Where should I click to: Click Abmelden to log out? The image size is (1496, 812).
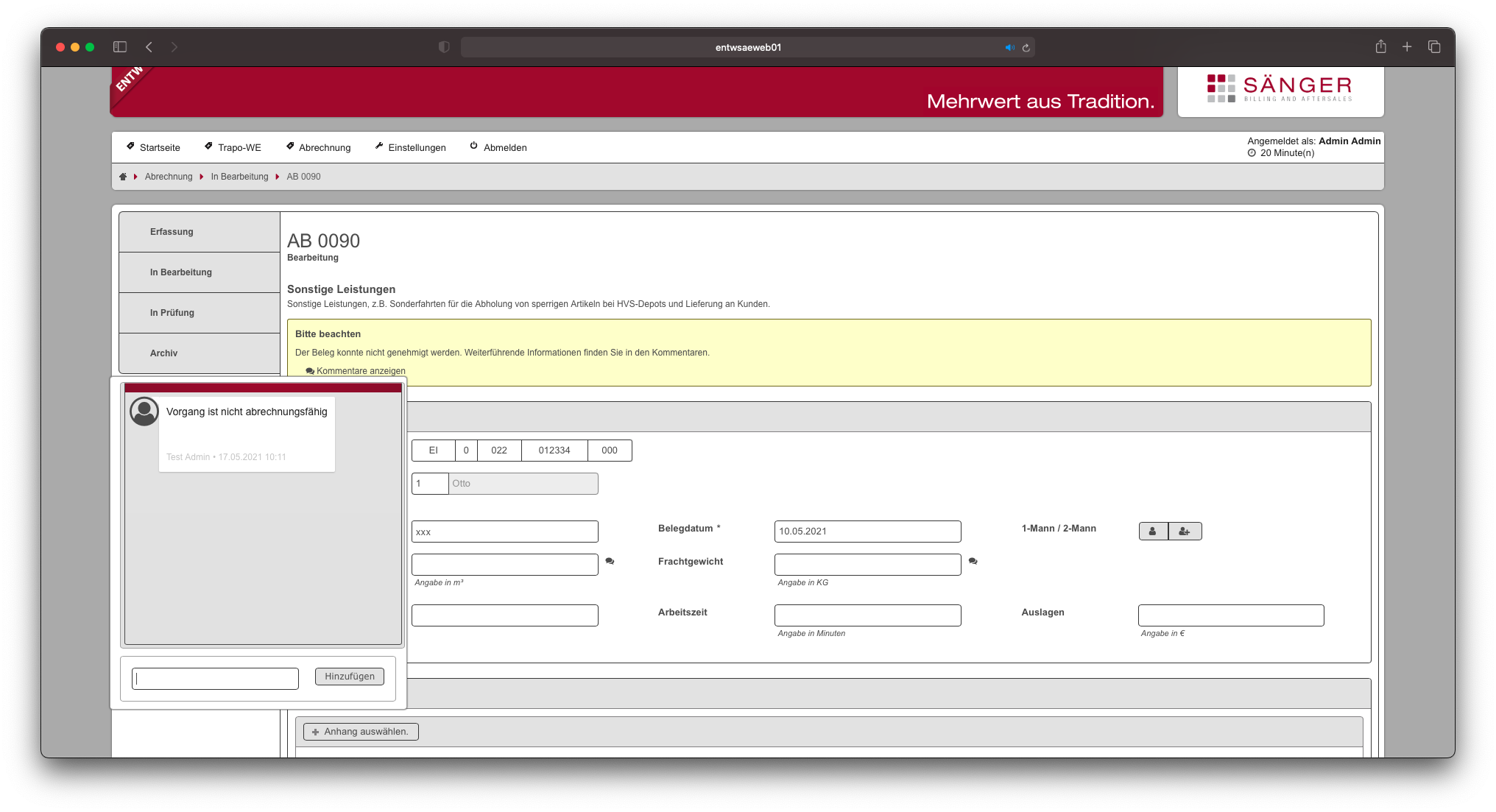pos(498,147)
